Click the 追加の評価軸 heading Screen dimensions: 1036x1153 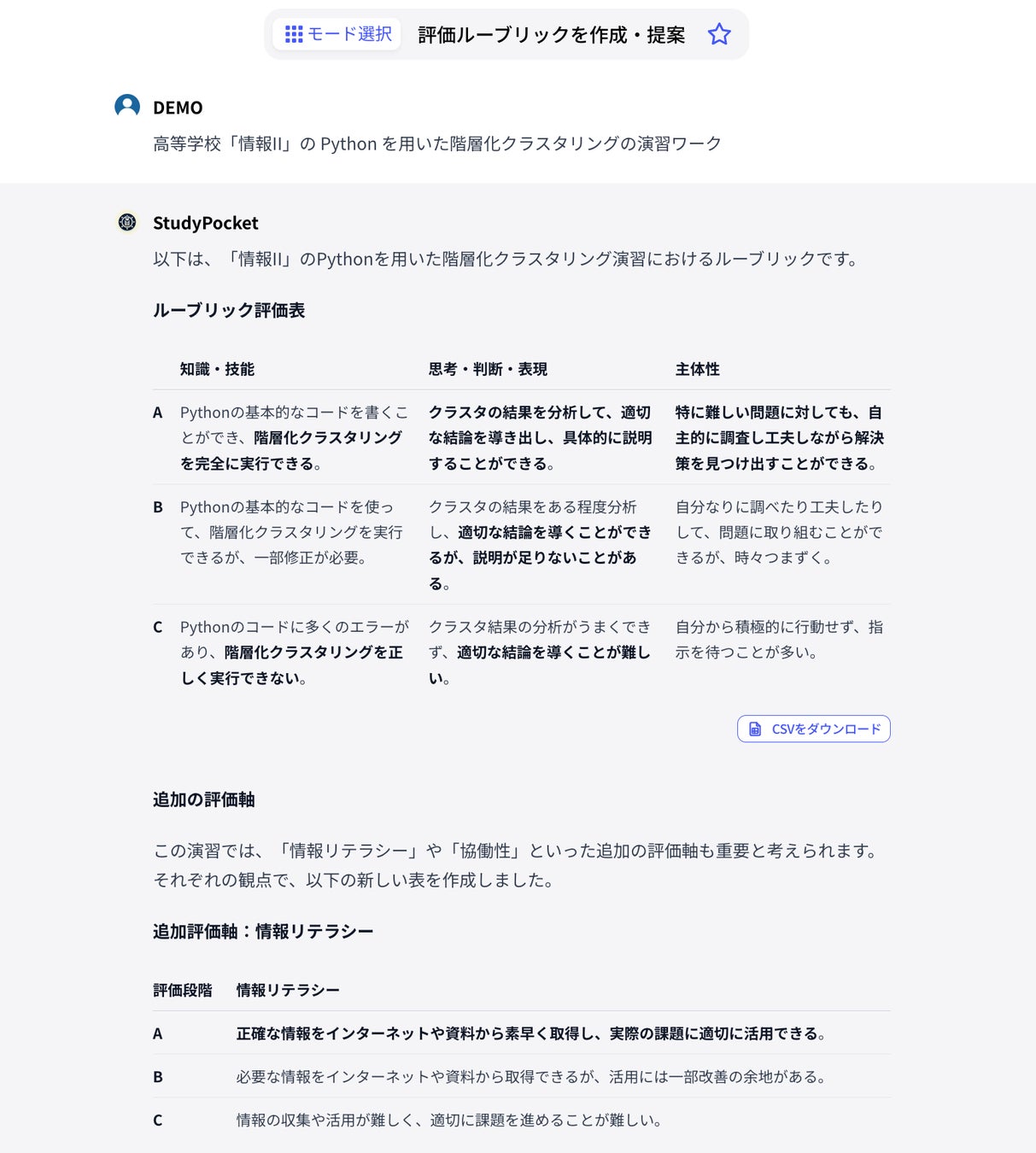click(x=203, y=799)
